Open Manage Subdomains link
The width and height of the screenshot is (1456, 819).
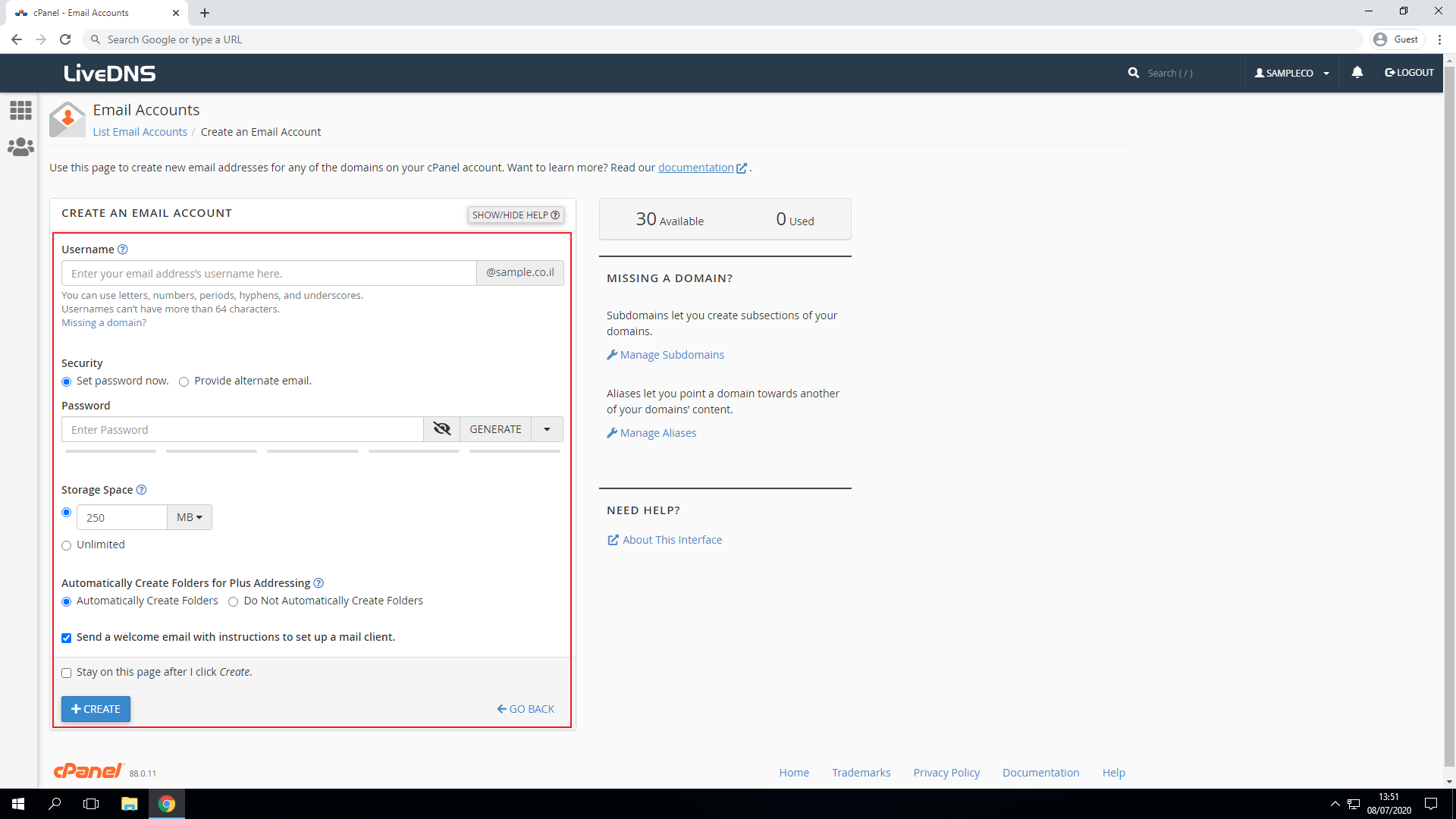665,355
